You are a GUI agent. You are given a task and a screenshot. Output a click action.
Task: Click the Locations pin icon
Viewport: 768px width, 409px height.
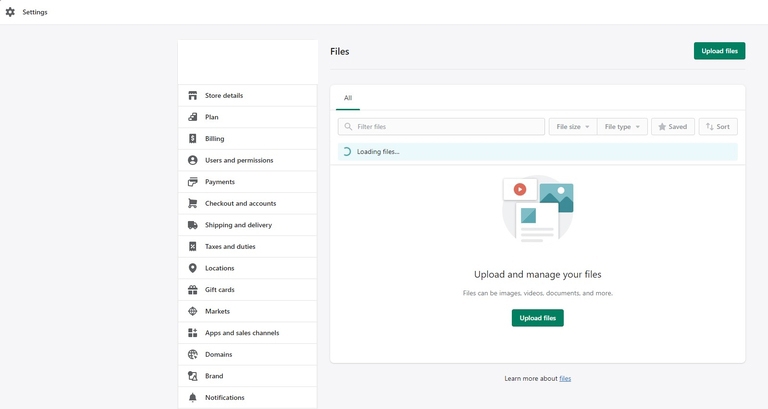point(193,268)
